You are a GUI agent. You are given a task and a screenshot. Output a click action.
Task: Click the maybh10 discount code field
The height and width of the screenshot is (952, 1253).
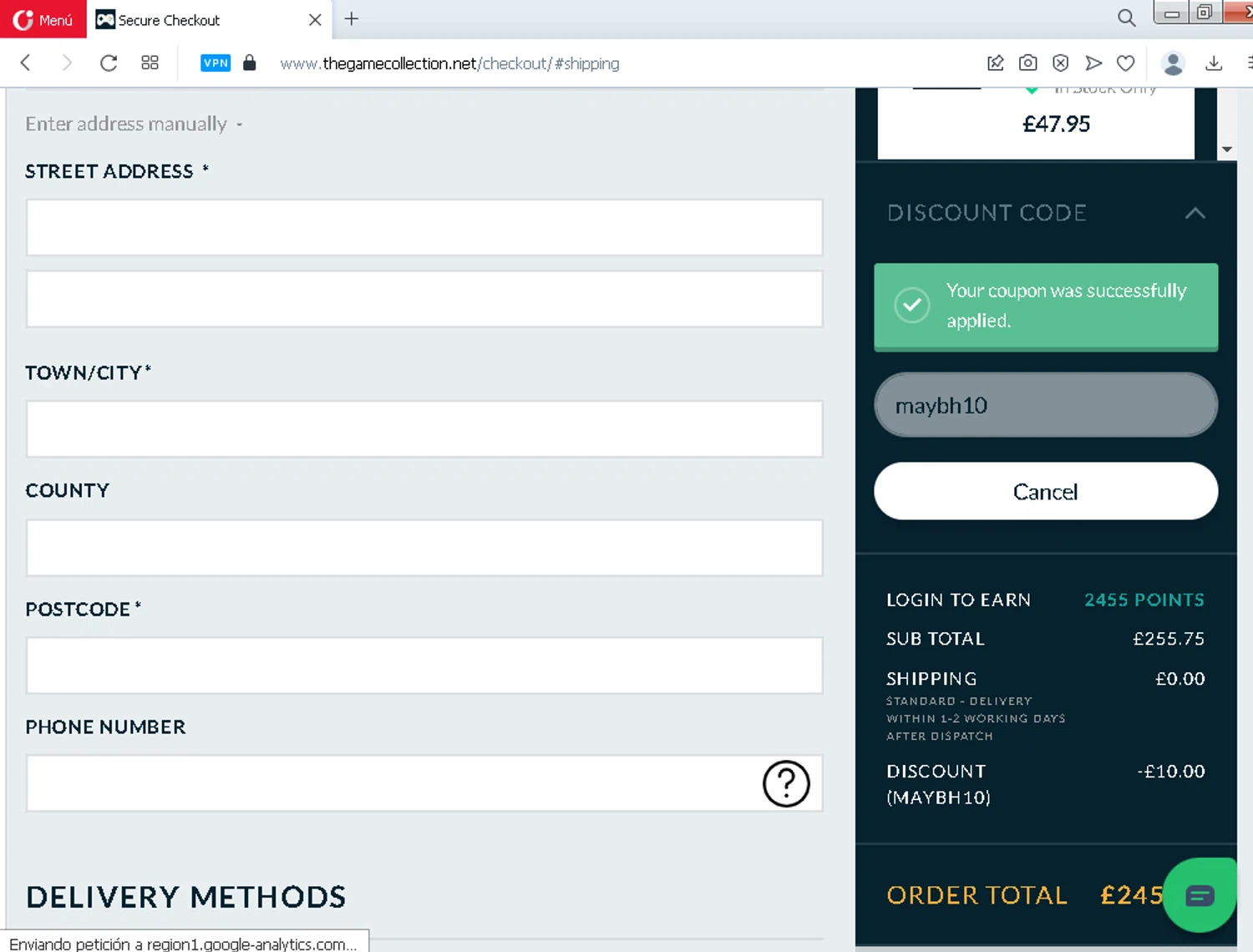(x=1045, y=405)
